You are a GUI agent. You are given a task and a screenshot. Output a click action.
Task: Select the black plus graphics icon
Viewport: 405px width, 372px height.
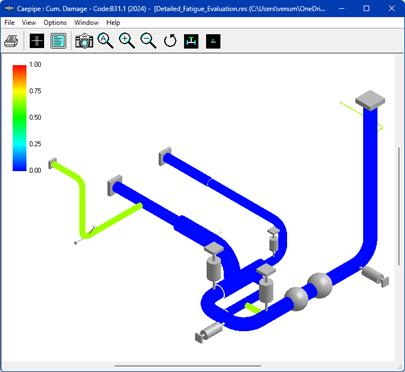pyautogui.click(x=37, y=41)
